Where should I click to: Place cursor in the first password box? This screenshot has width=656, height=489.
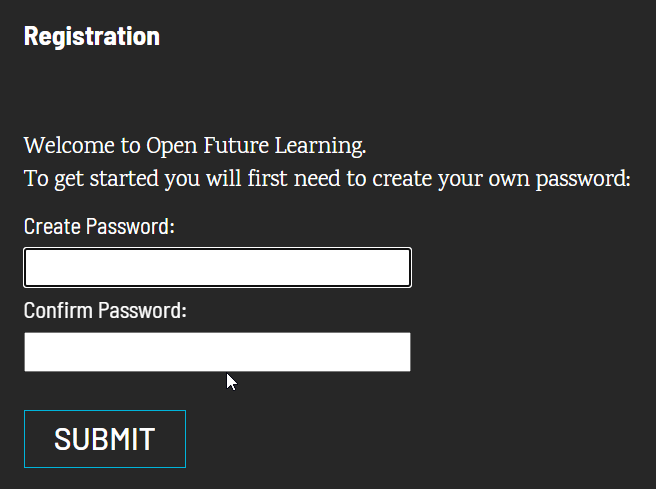[217, 268]
